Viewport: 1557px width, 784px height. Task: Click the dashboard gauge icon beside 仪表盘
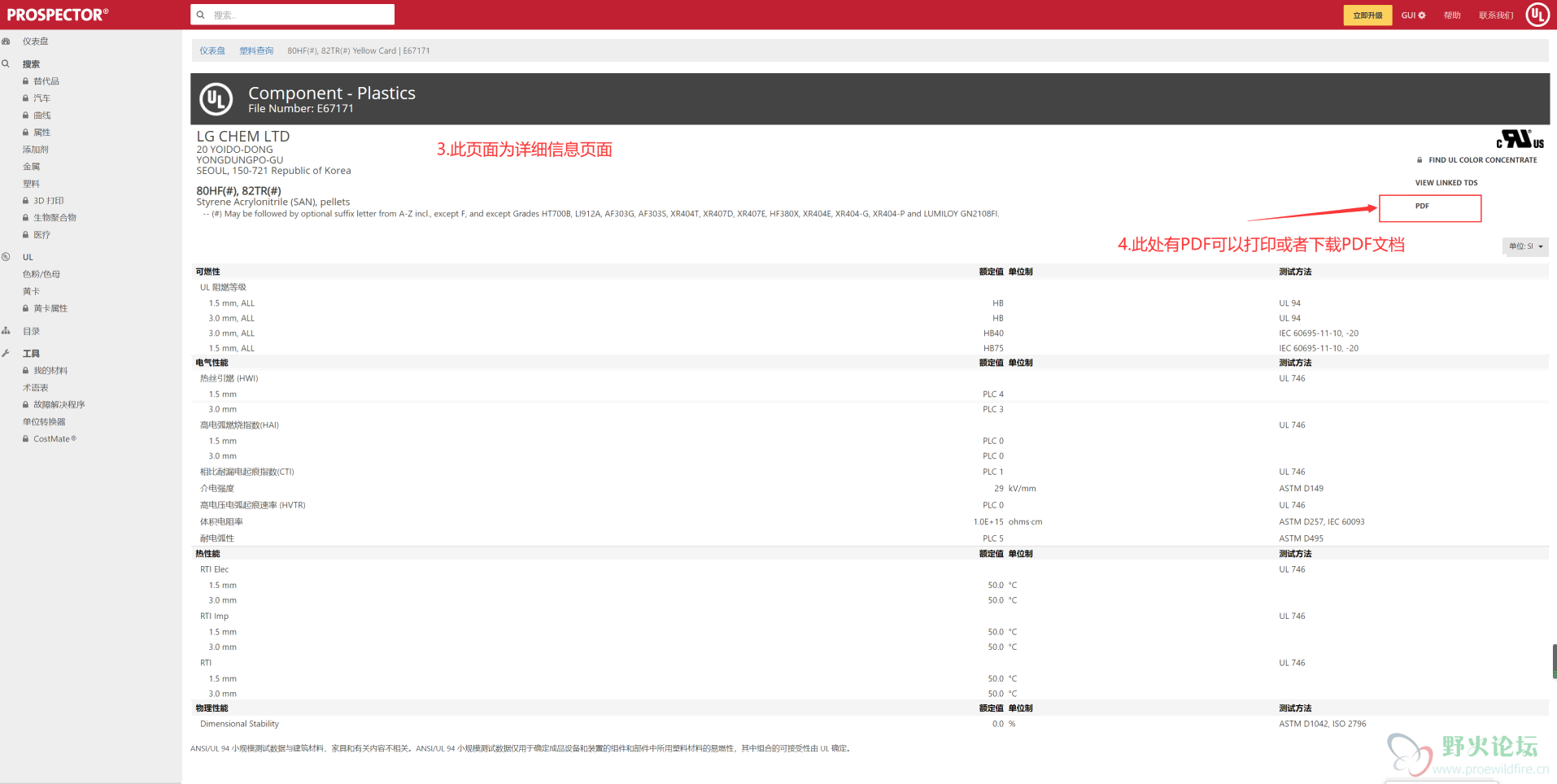coord(7,41)
